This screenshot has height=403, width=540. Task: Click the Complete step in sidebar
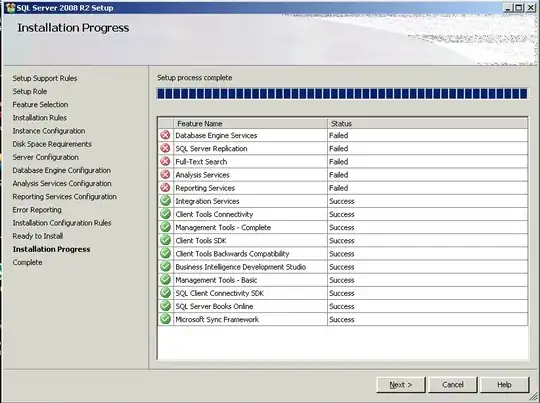click(x=28, y=262)
